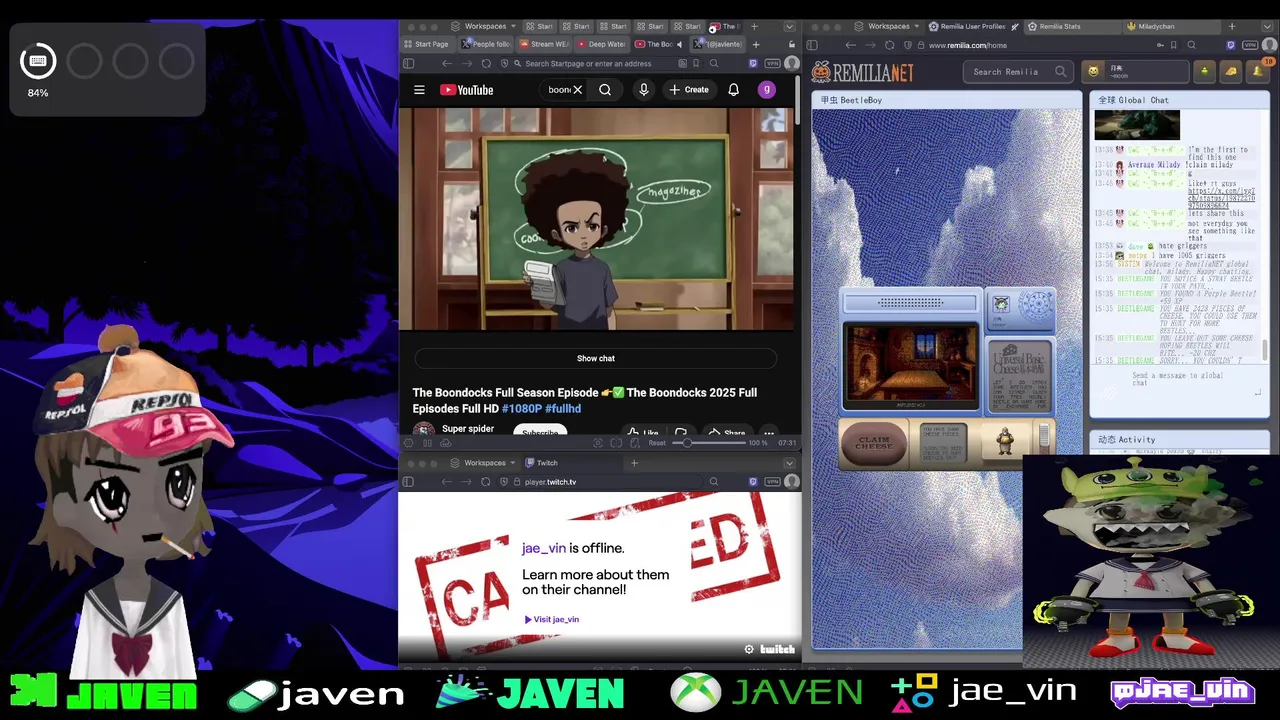Screen dimensions: 1280x720
Task: Open RemiliaNet notification bell with badge
Action: coord(1259,71)
